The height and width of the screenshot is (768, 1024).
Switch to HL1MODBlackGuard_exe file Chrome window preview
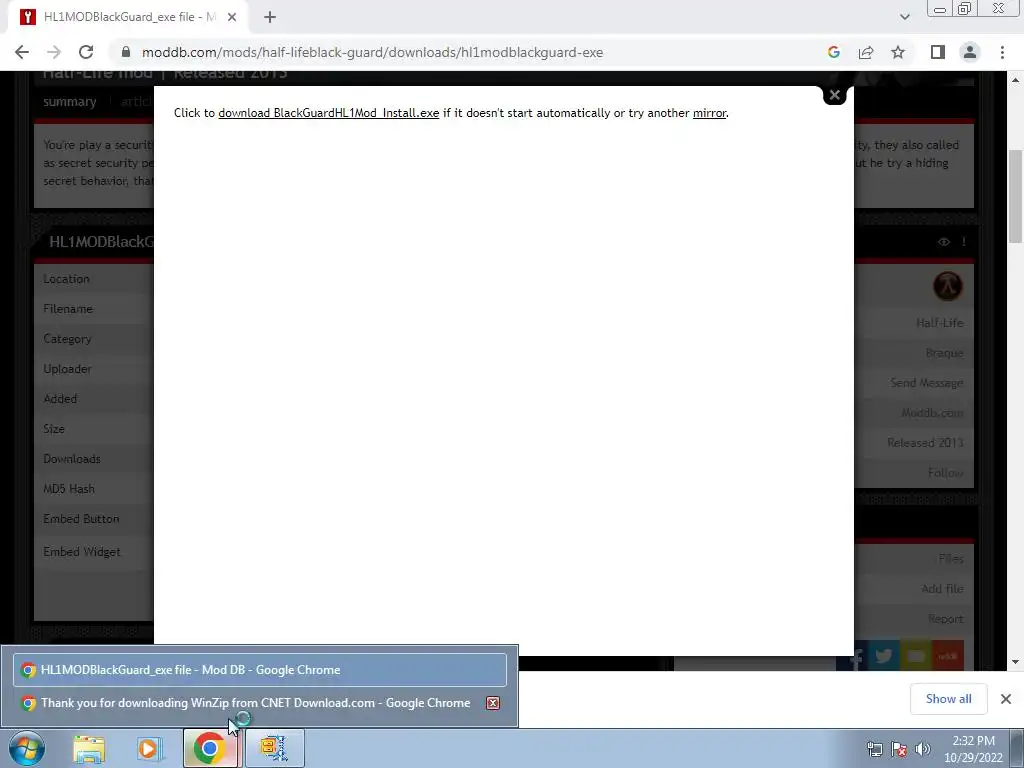tap(260, 670)
